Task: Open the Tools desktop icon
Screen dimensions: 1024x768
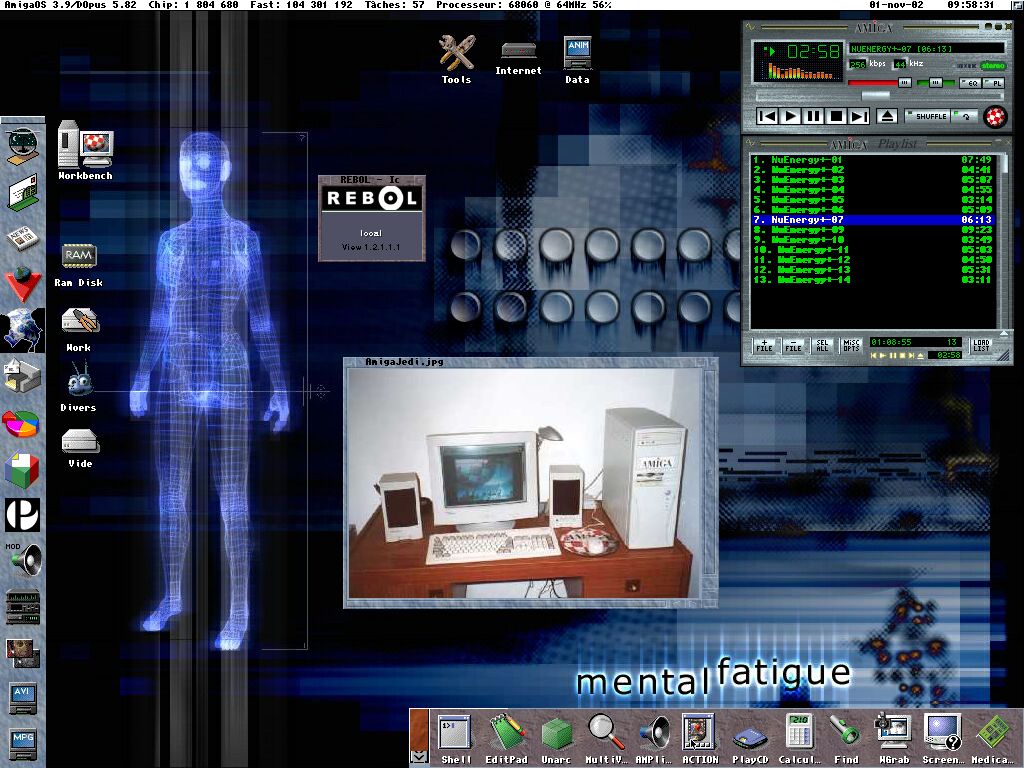Action: pos(456,59)
